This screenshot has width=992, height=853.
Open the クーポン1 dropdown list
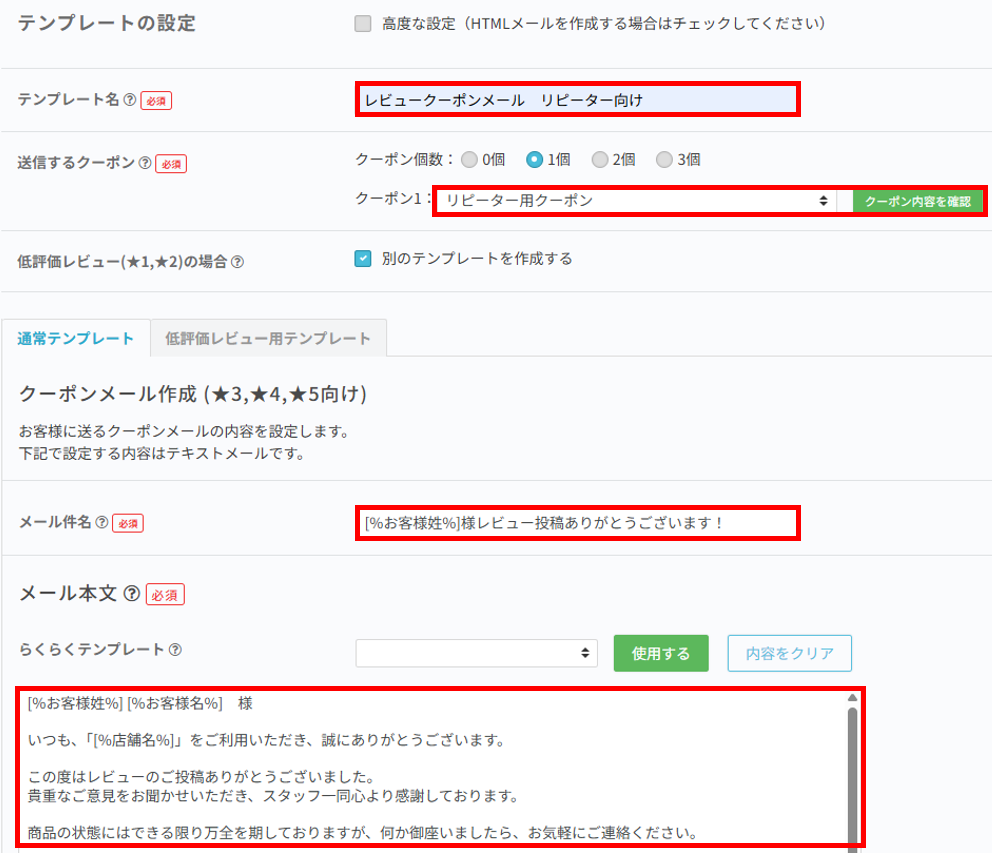click(638, 201)
